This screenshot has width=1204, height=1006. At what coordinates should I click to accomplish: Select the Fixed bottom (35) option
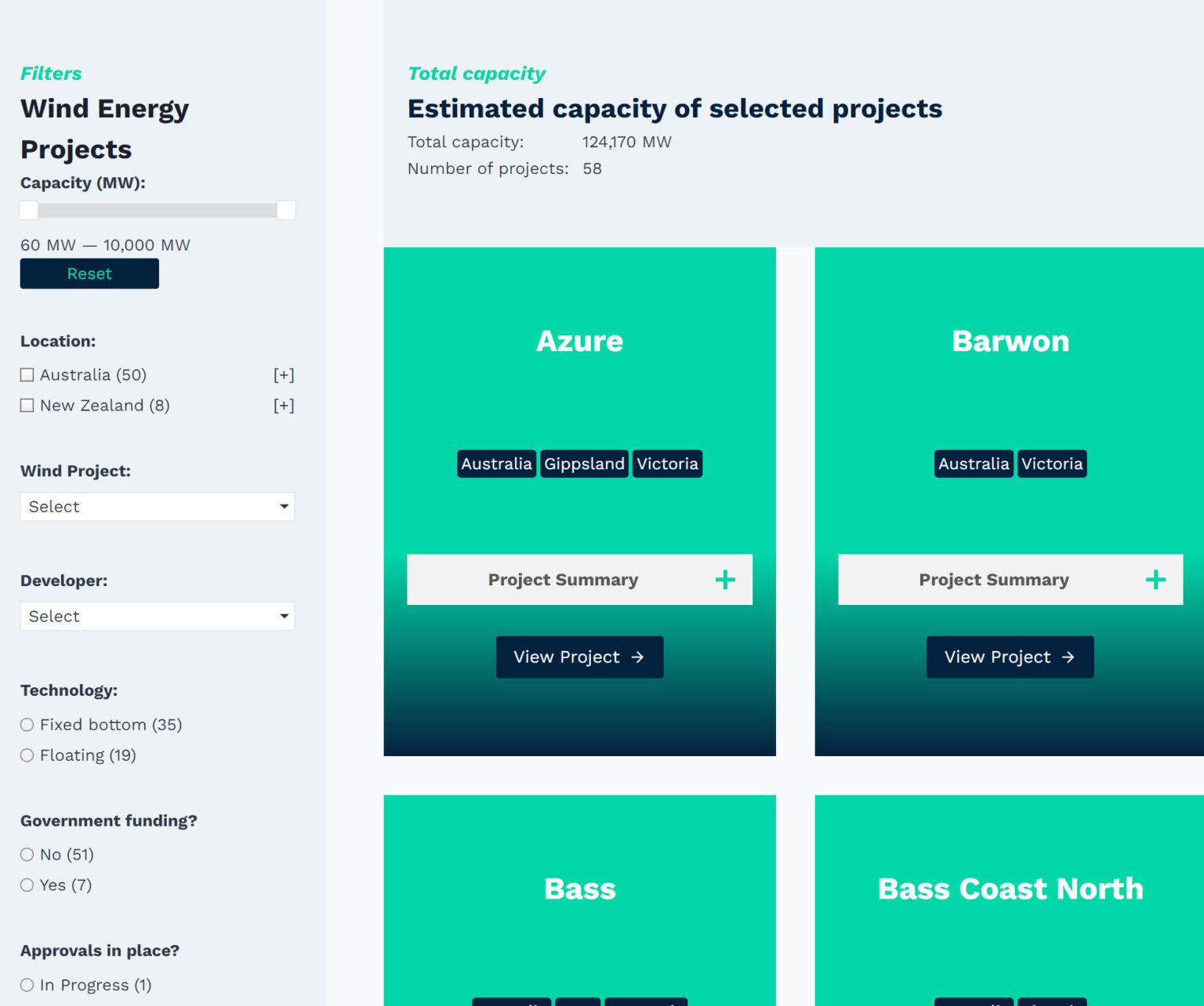(x=27, y=724)
